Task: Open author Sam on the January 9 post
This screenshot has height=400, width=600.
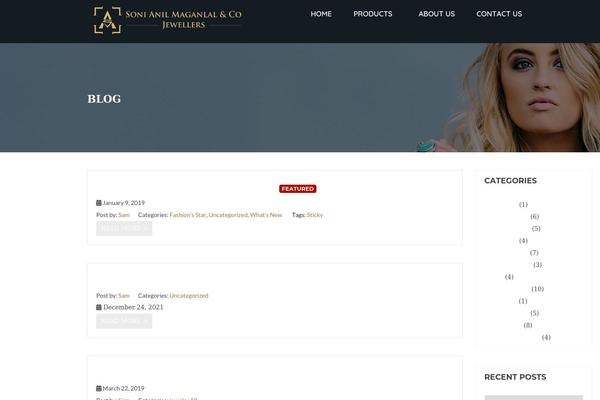Action: pyautogui.click(x=124, y=215)
